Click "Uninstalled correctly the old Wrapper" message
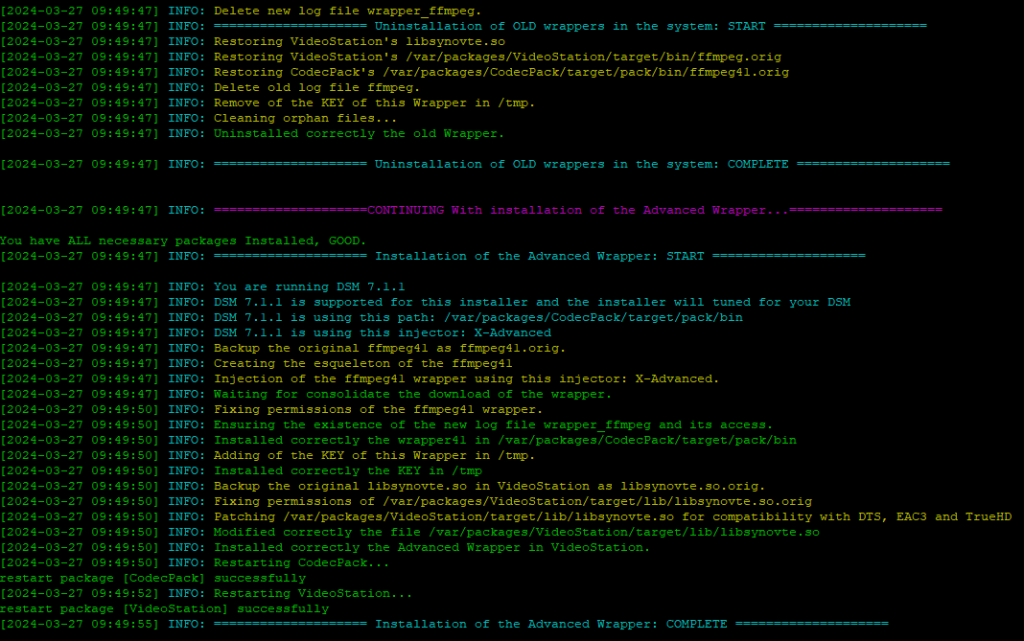The image size is (1024, 641). [359, 133]
